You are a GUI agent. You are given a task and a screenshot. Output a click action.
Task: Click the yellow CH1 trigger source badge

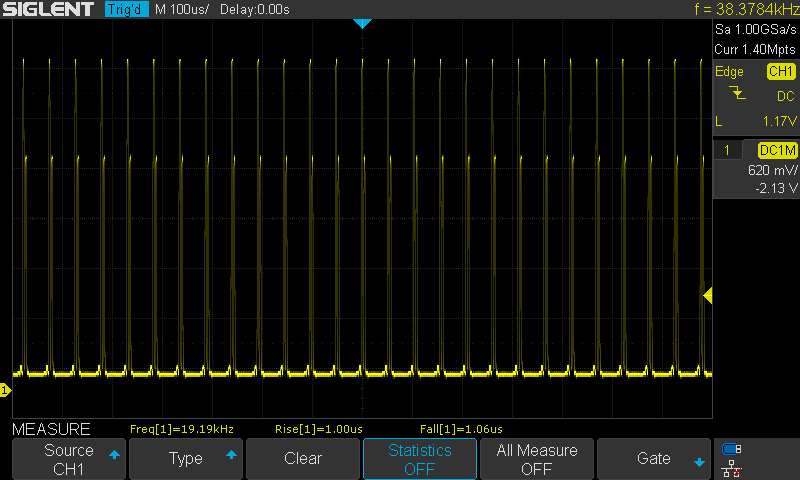(781, 71)
